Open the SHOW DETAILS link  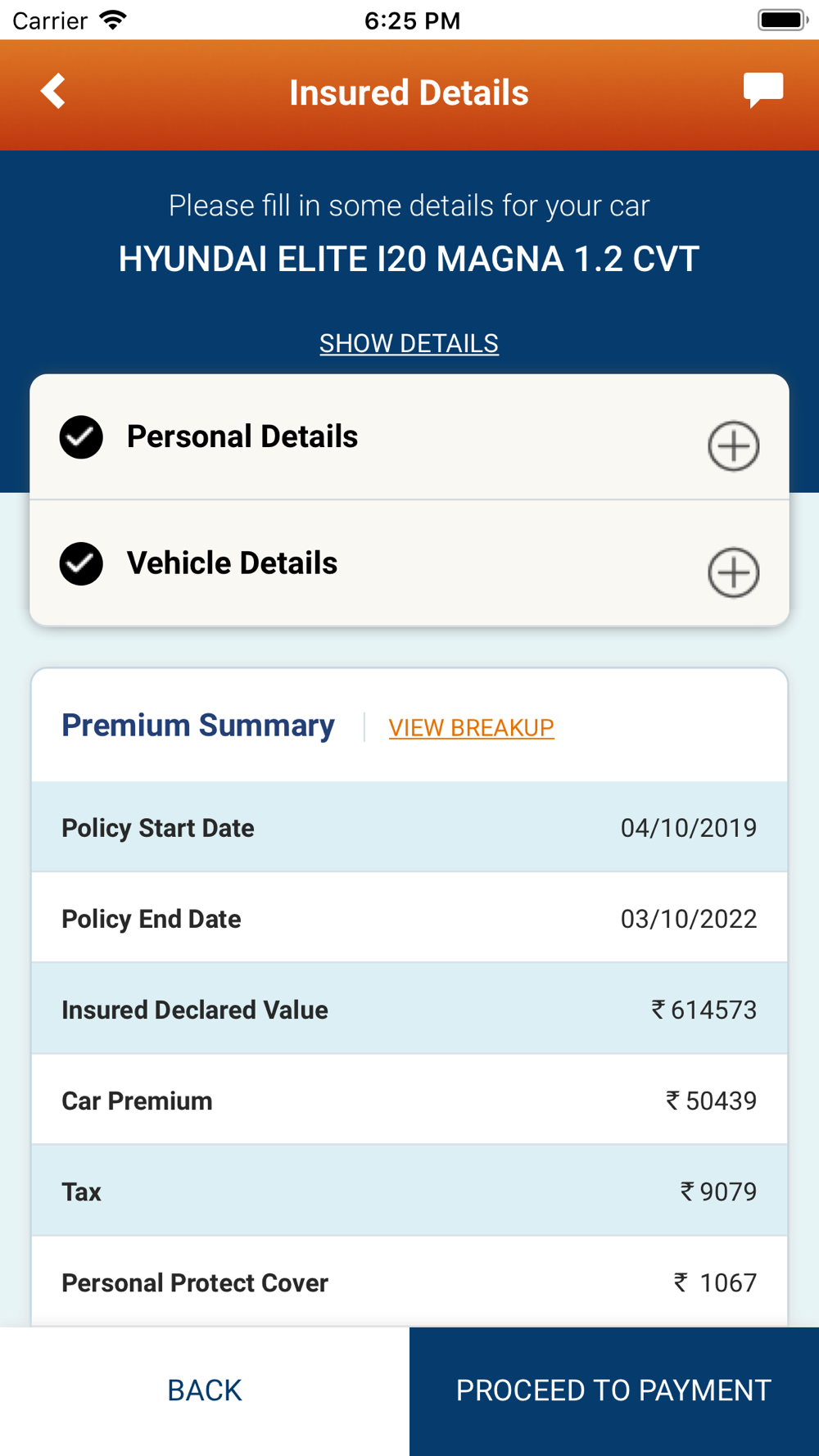[x=409, y=343]
